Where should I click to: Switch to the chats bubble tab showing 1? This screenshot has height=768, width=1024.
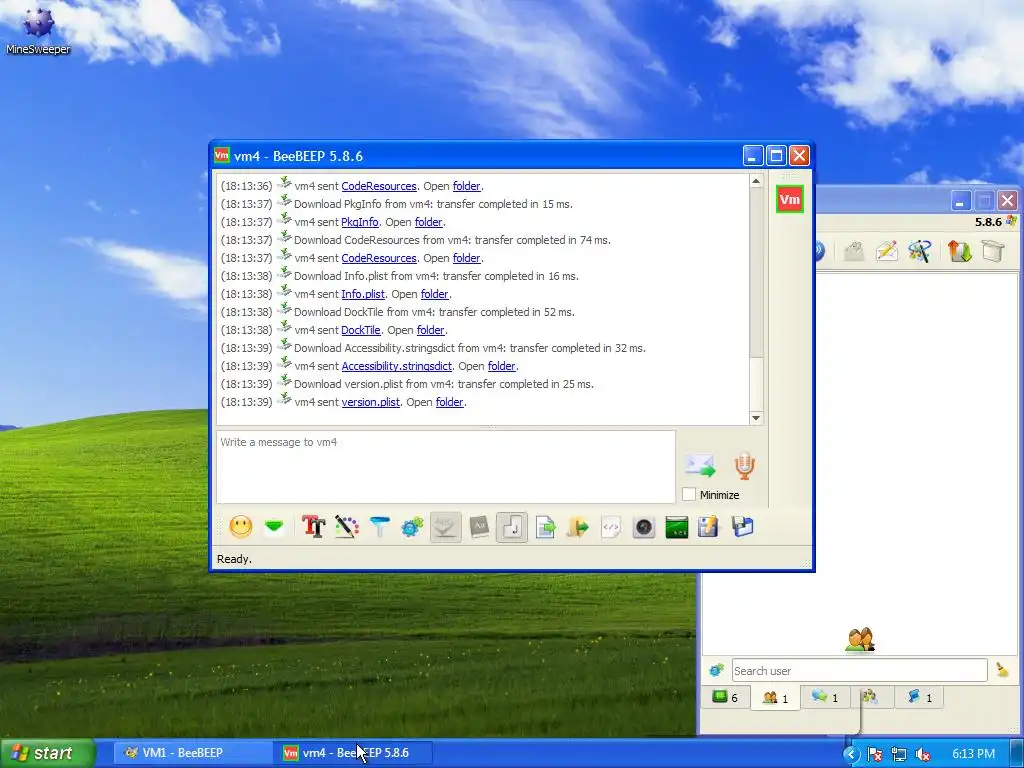click(x=824, y=697)
